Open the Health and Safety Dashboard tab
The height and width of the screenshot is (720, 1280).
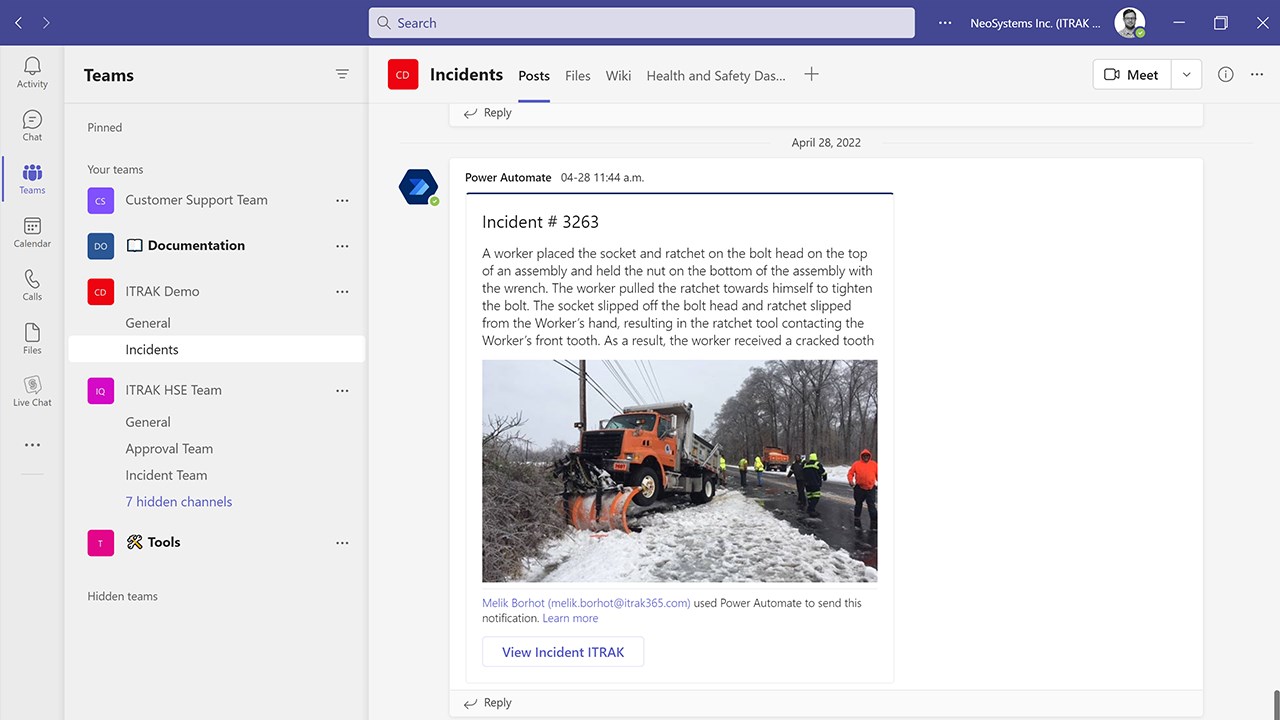pyautogui.click(x=716, y=75)
